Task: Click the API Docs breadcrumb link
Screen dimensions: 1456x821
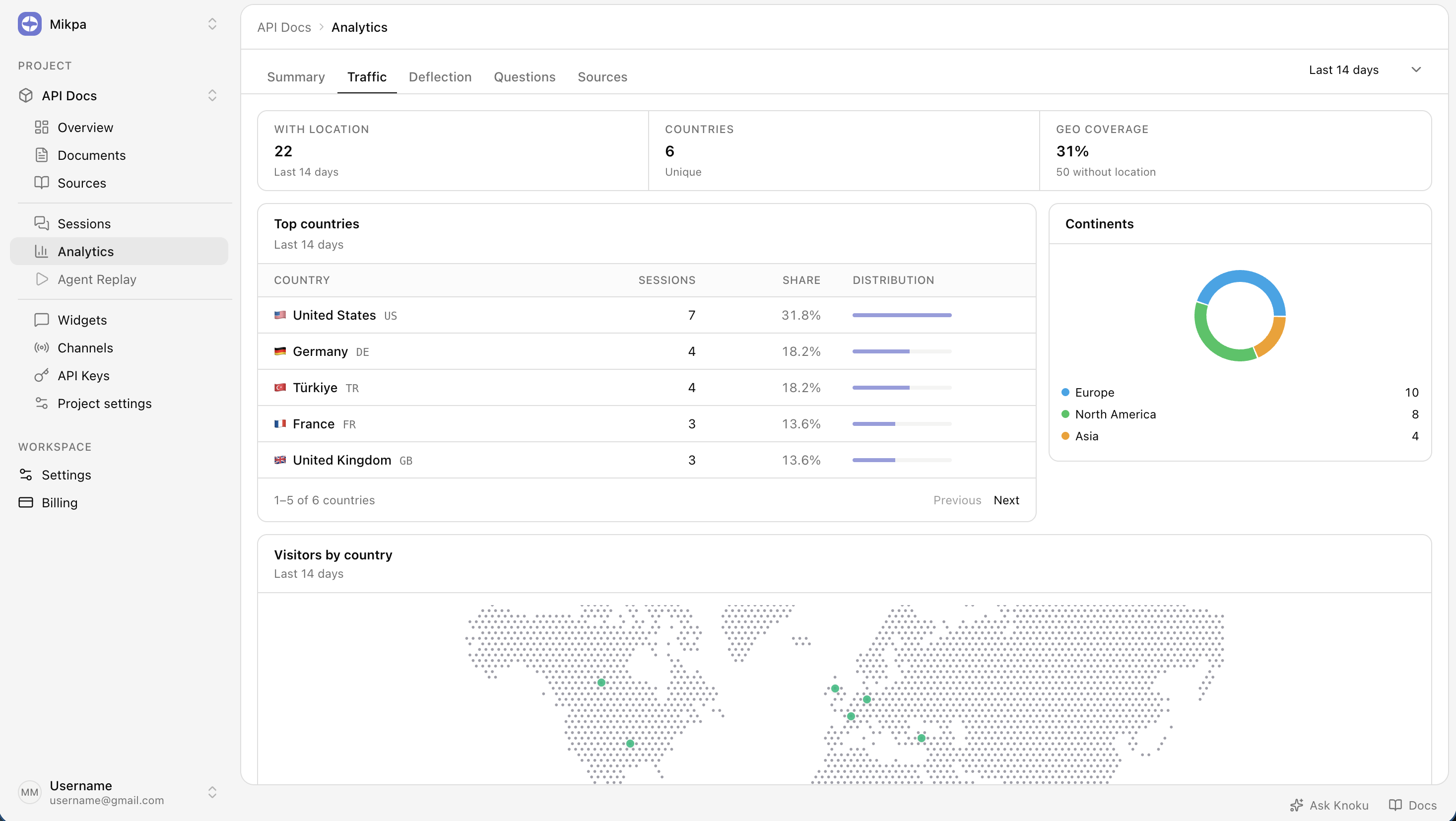Action: tap(284, 27)
